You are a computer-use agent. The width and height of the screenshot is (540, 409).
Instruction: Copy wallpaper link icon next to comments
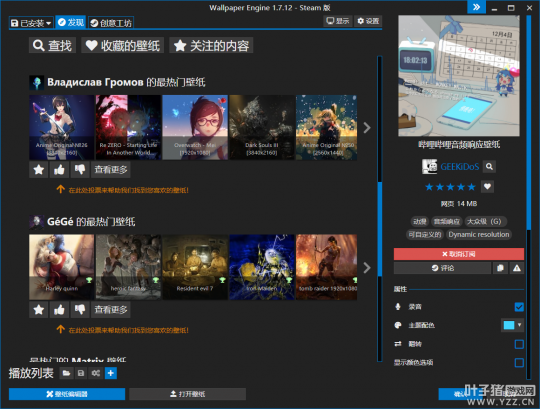500,268
